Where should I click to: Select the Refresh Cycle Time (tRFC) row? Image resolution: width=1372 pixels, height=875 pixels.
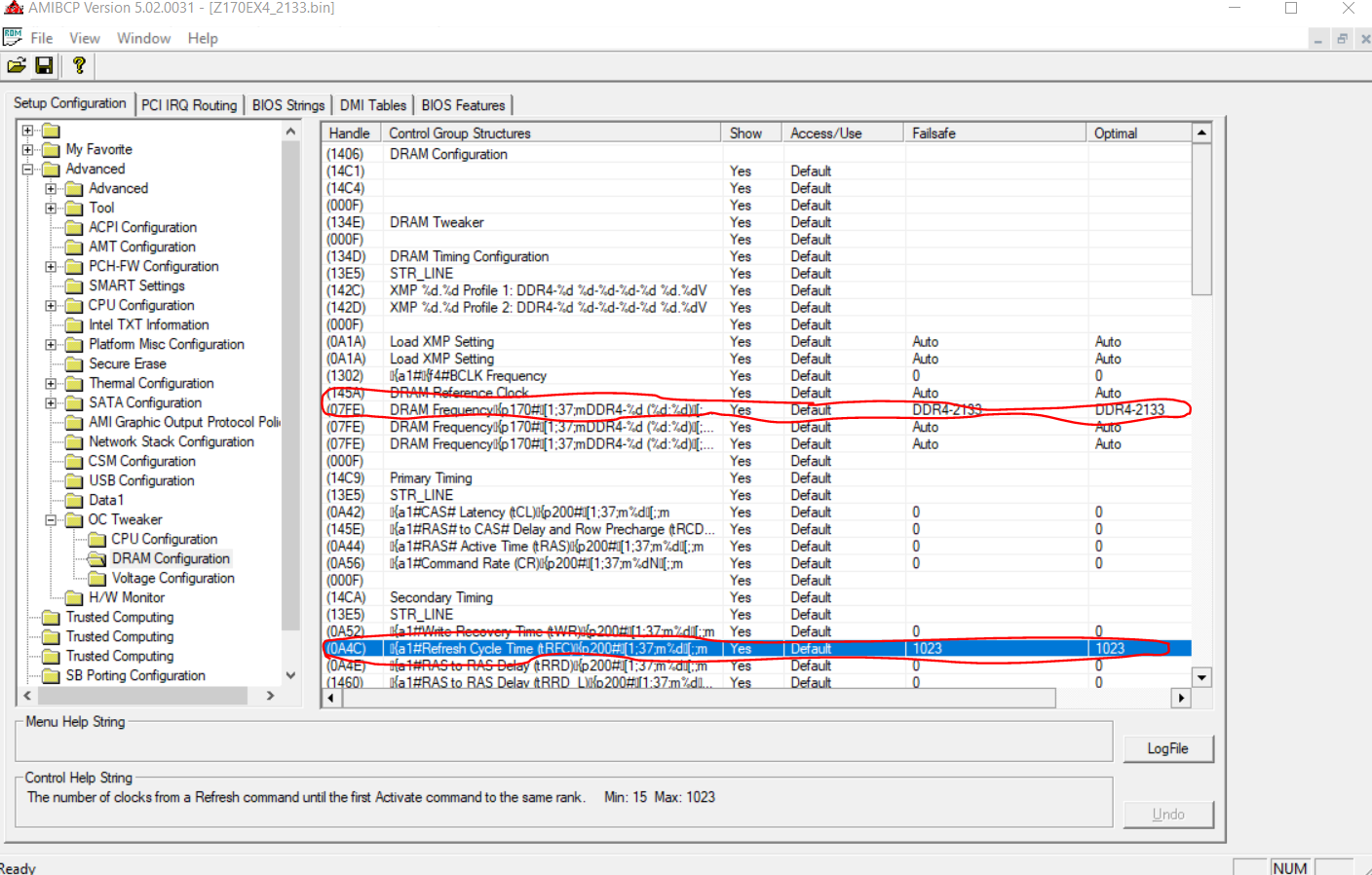coord(757,649)
